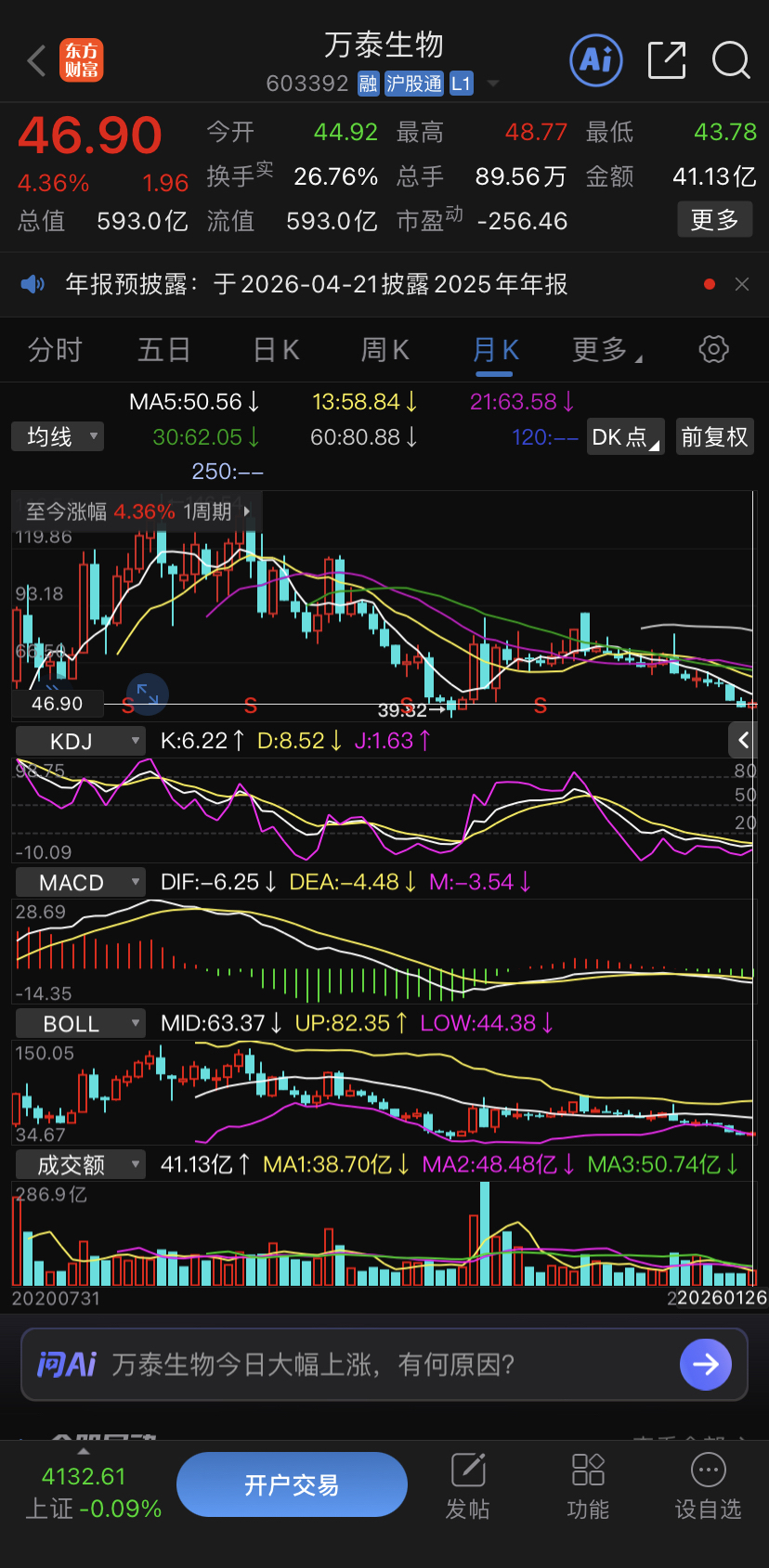769x1568 pixels.
Task: Tap the 39.32 low marker on chart
Action: coord(402,710)
